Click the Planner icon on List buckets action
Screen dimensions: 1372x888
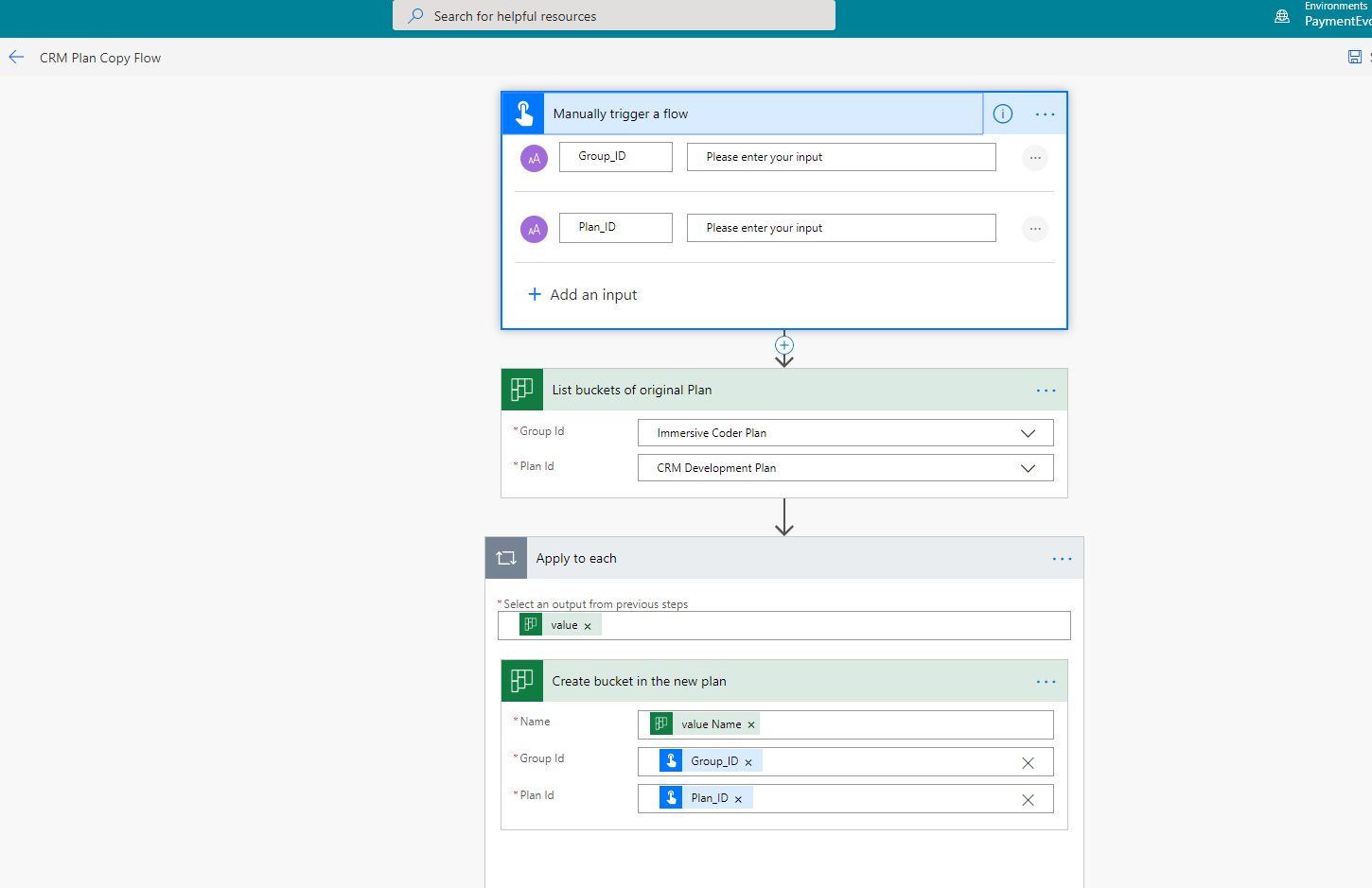coord(522,390)
